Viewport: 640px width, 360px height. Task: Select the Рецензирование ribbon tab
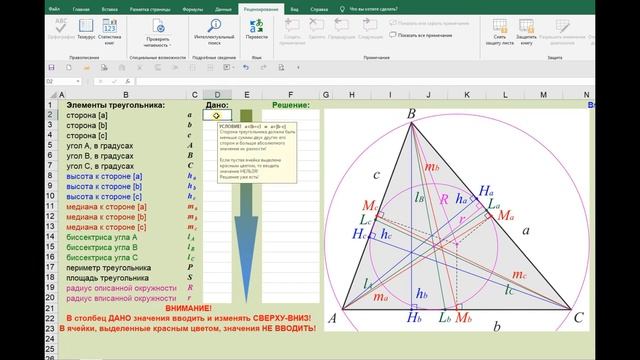(x=261, y=9)
